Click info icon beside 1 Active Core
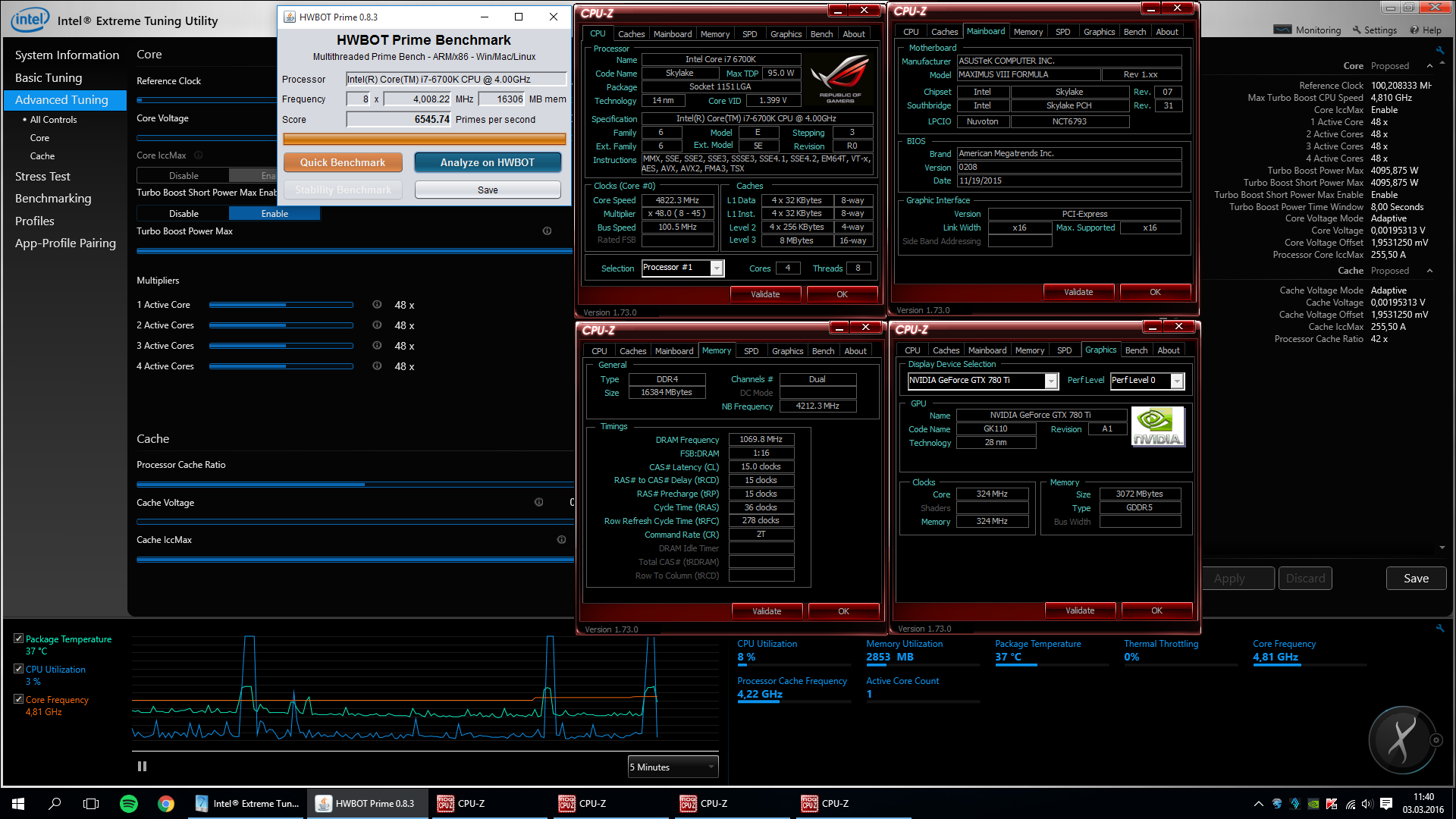This screenshot has height=819, width=1456. (377, 305)
